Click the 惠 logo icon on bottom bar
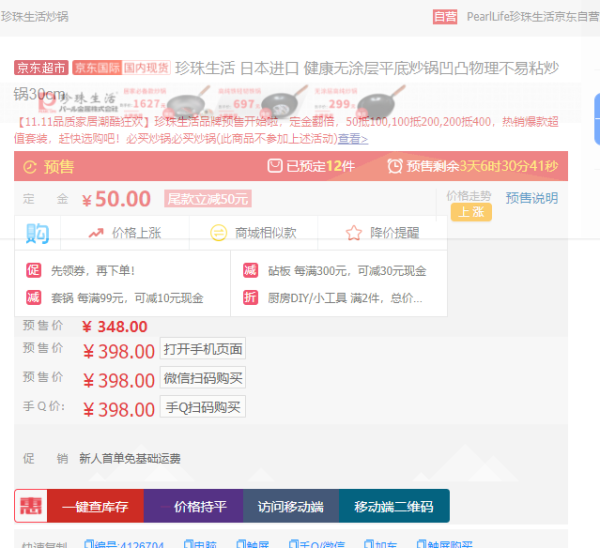This screenshot has width=600, height=548. (31, 506)
